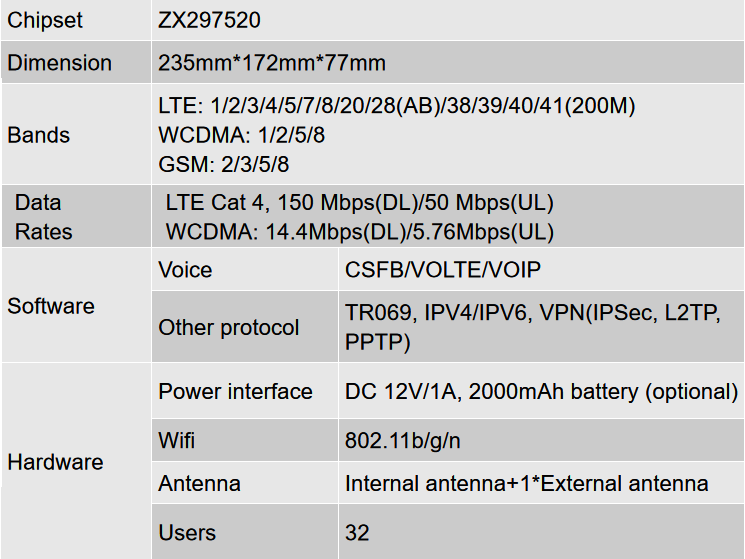Select the LTE bands list line
Image resolution: width=745 pixels, height=559 pixels.
(x=396, y=105)
